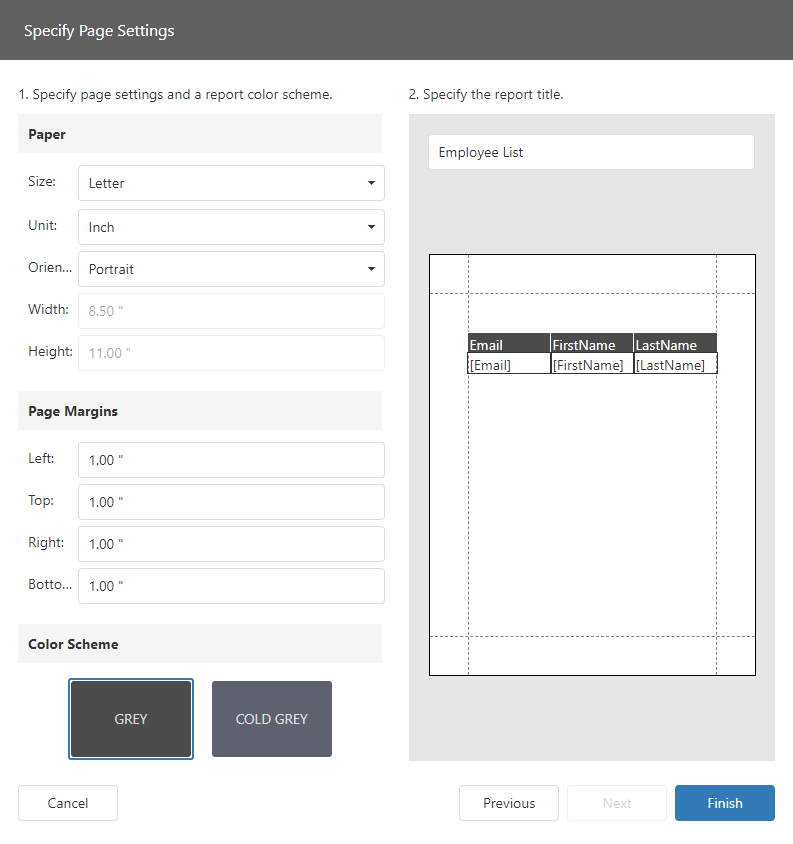
Task: Click the [Email] data cell in preview
Action: tap(509, 364)
